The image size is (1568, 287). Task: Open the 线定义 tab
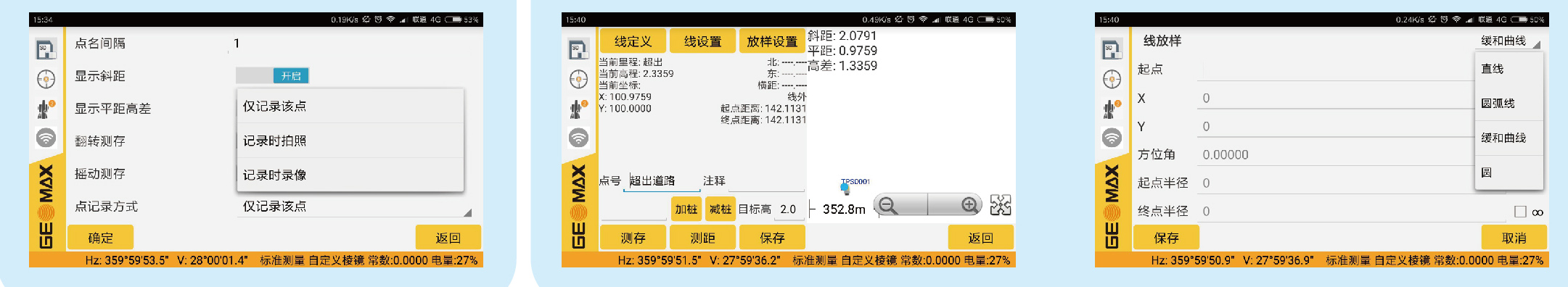tap(633, 42)
